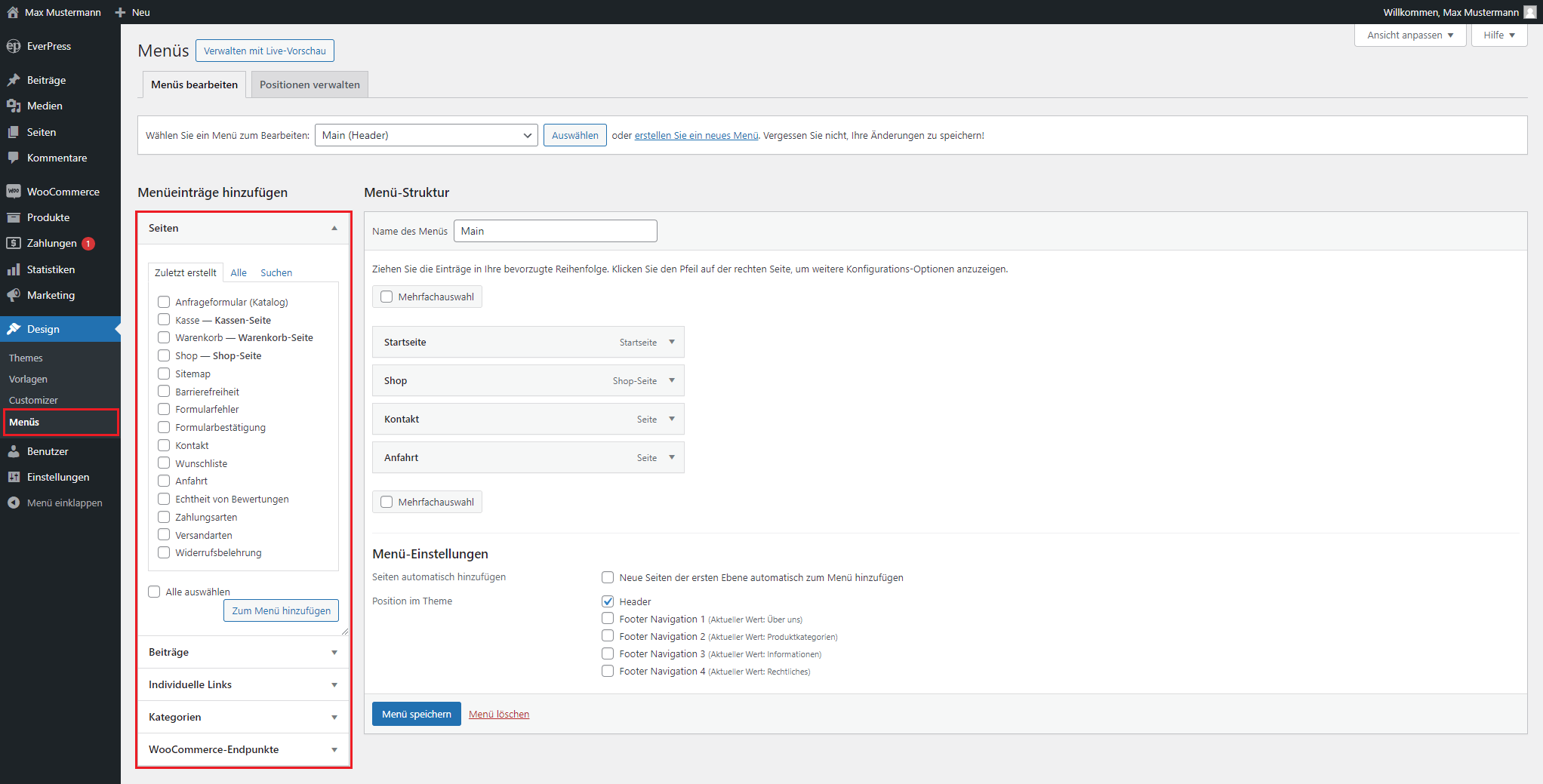
Task: Open Beiträge via its pin icon
Action: click(14, 80)
